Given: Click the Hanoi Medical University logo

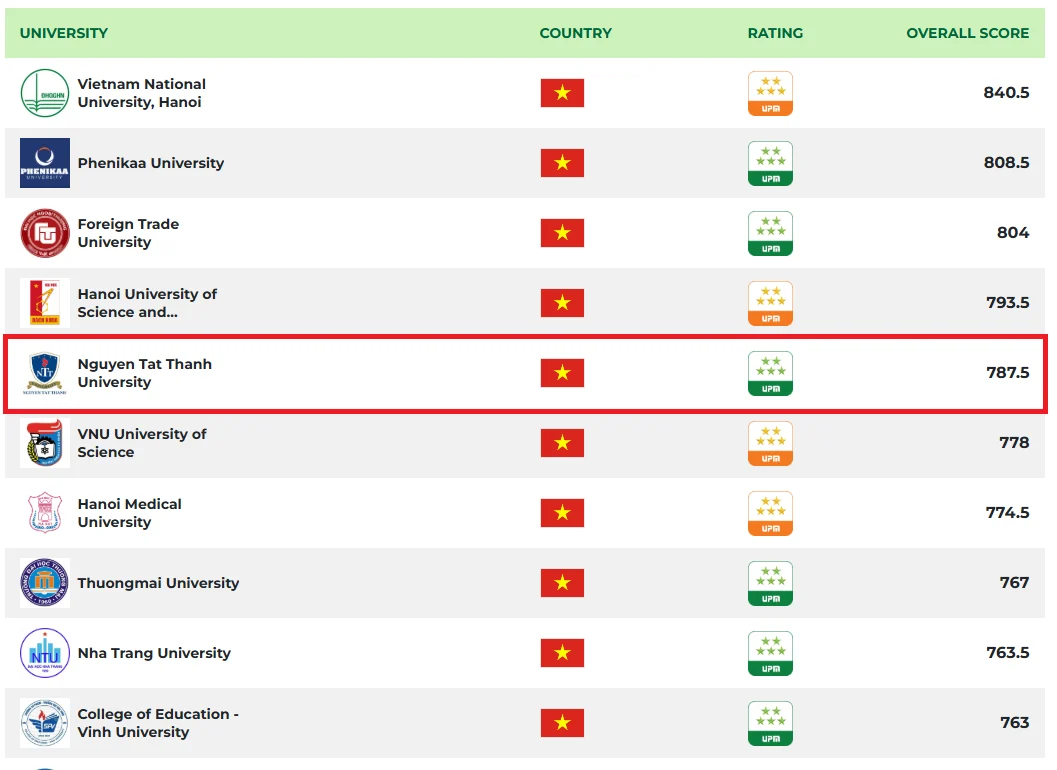Looking at the screenshot, I should pos(44,513).
